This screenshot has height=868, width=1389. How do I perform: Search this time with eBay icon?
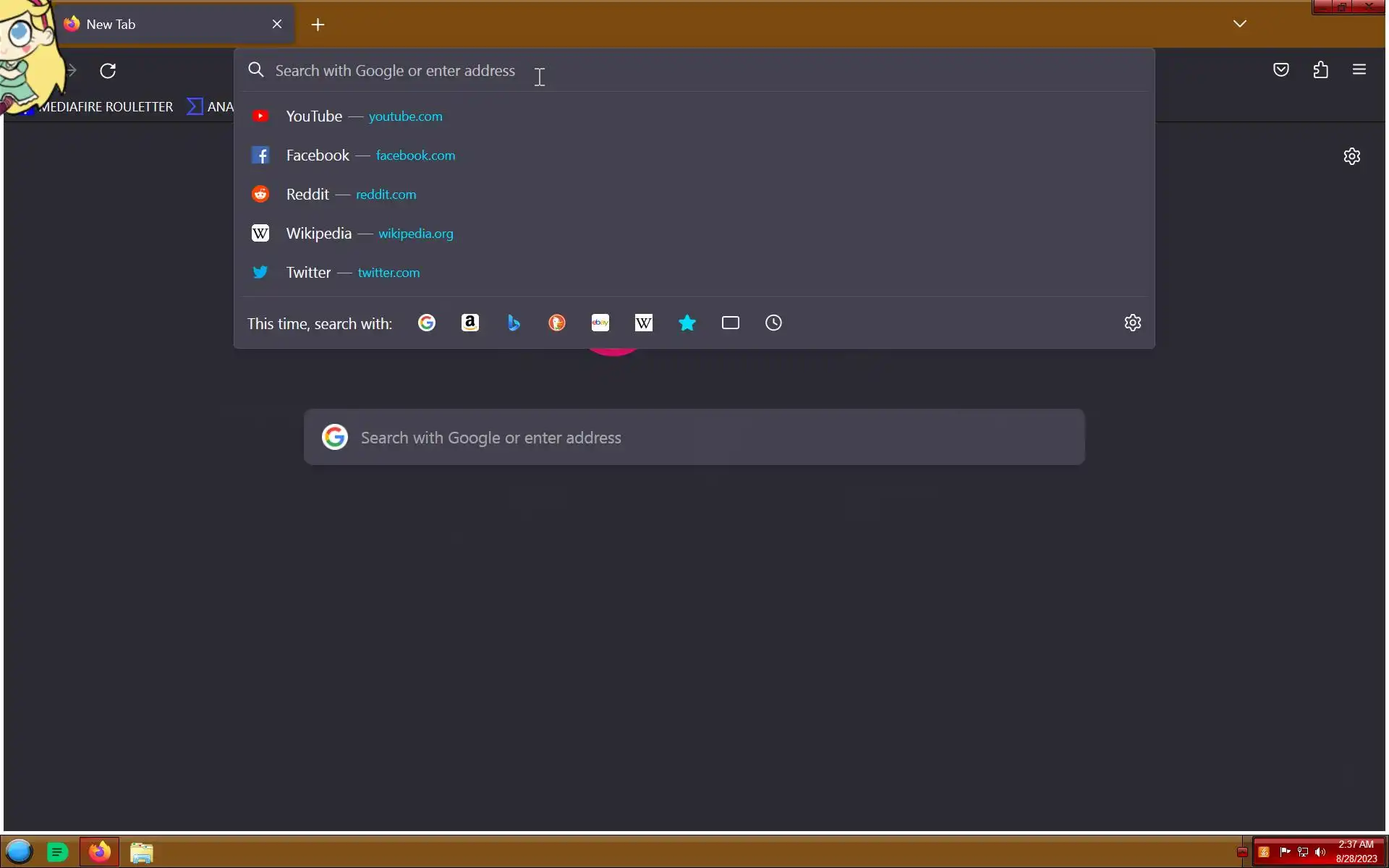point(600,323)
